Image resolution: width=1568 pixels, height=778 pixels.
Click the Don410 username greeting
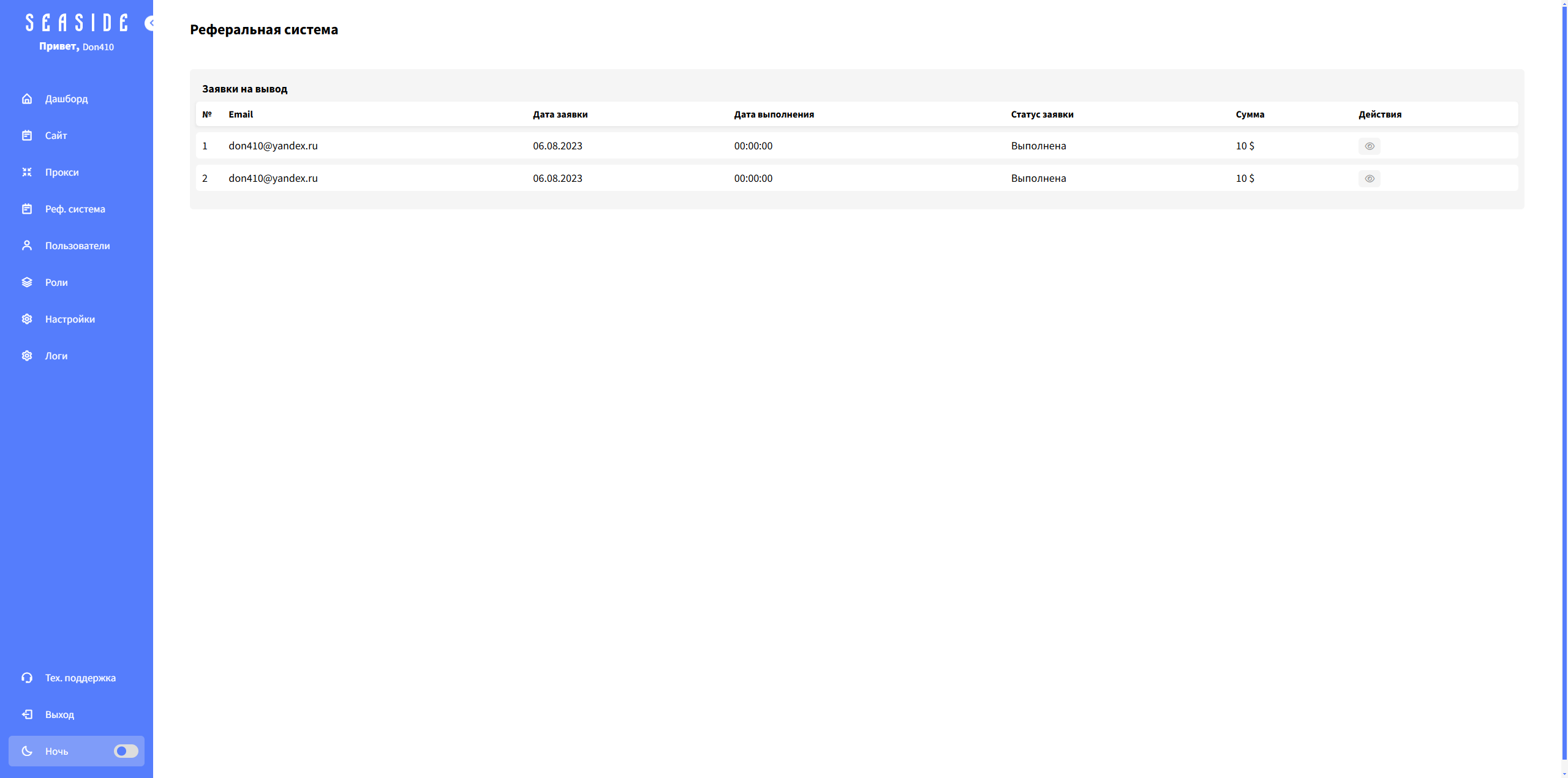coord(98,47)
